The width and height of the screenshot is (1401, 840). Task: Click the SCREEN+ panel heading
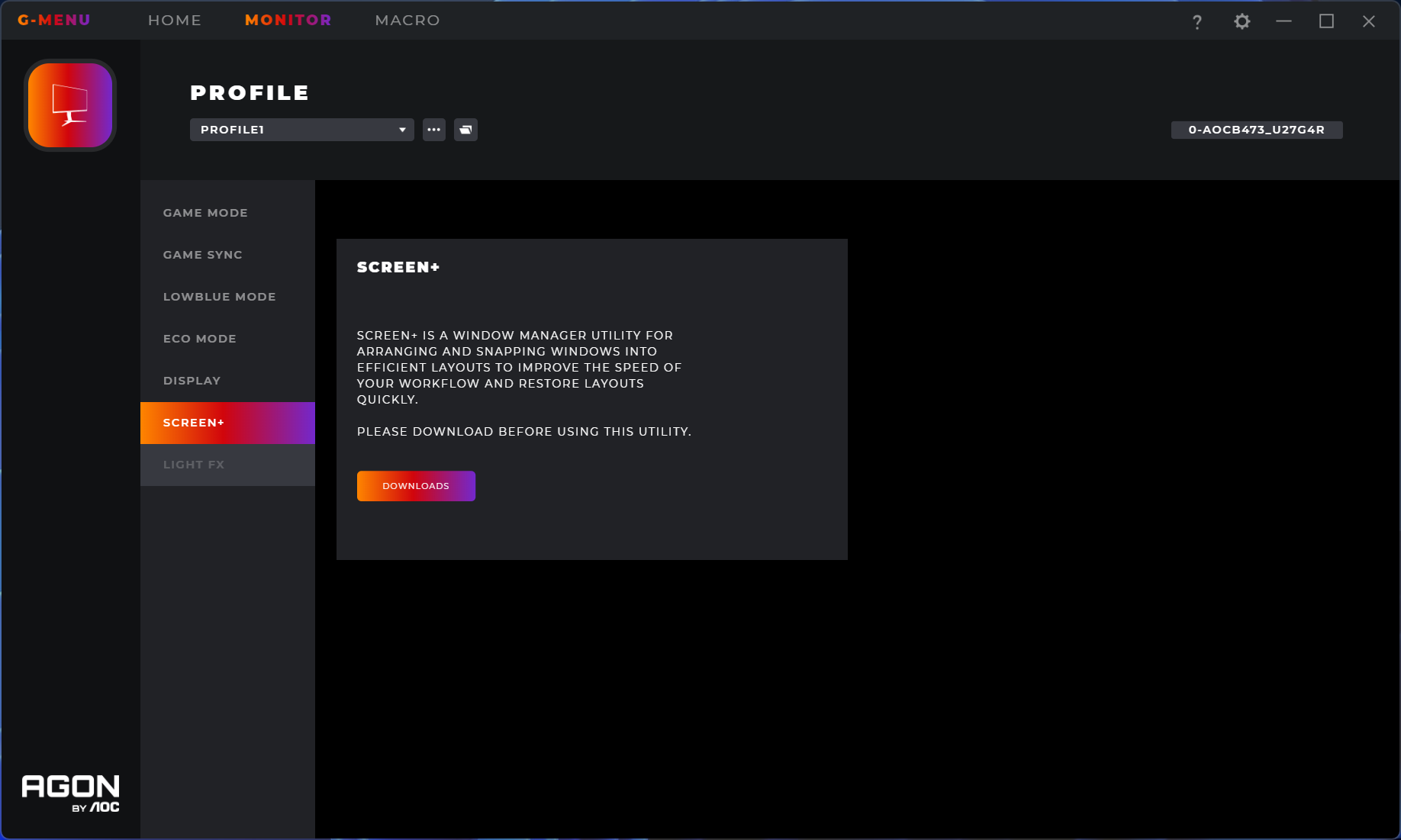tap(398, 267)
